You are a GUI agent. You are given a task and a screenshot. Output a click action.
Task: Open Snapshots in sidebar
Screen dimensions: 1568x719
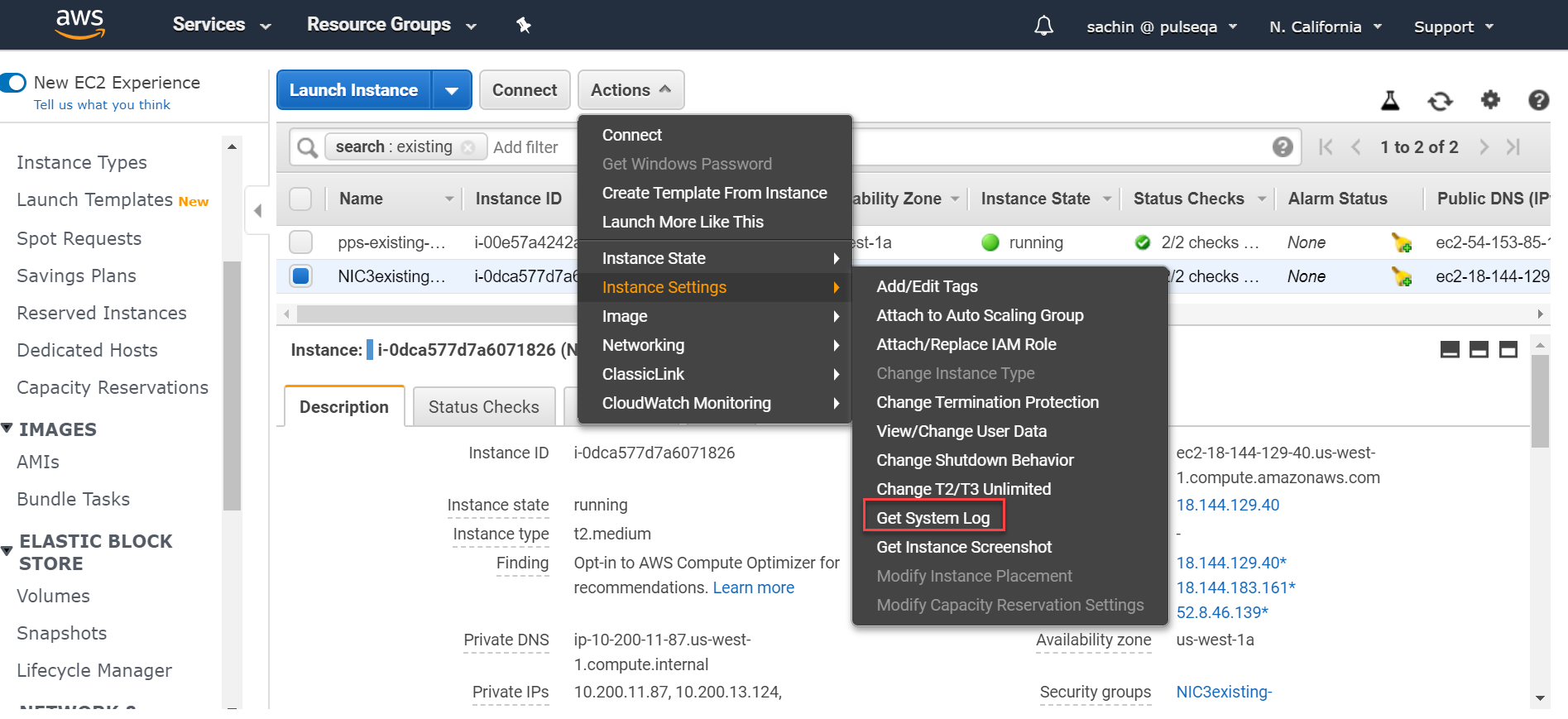(62, 633)
